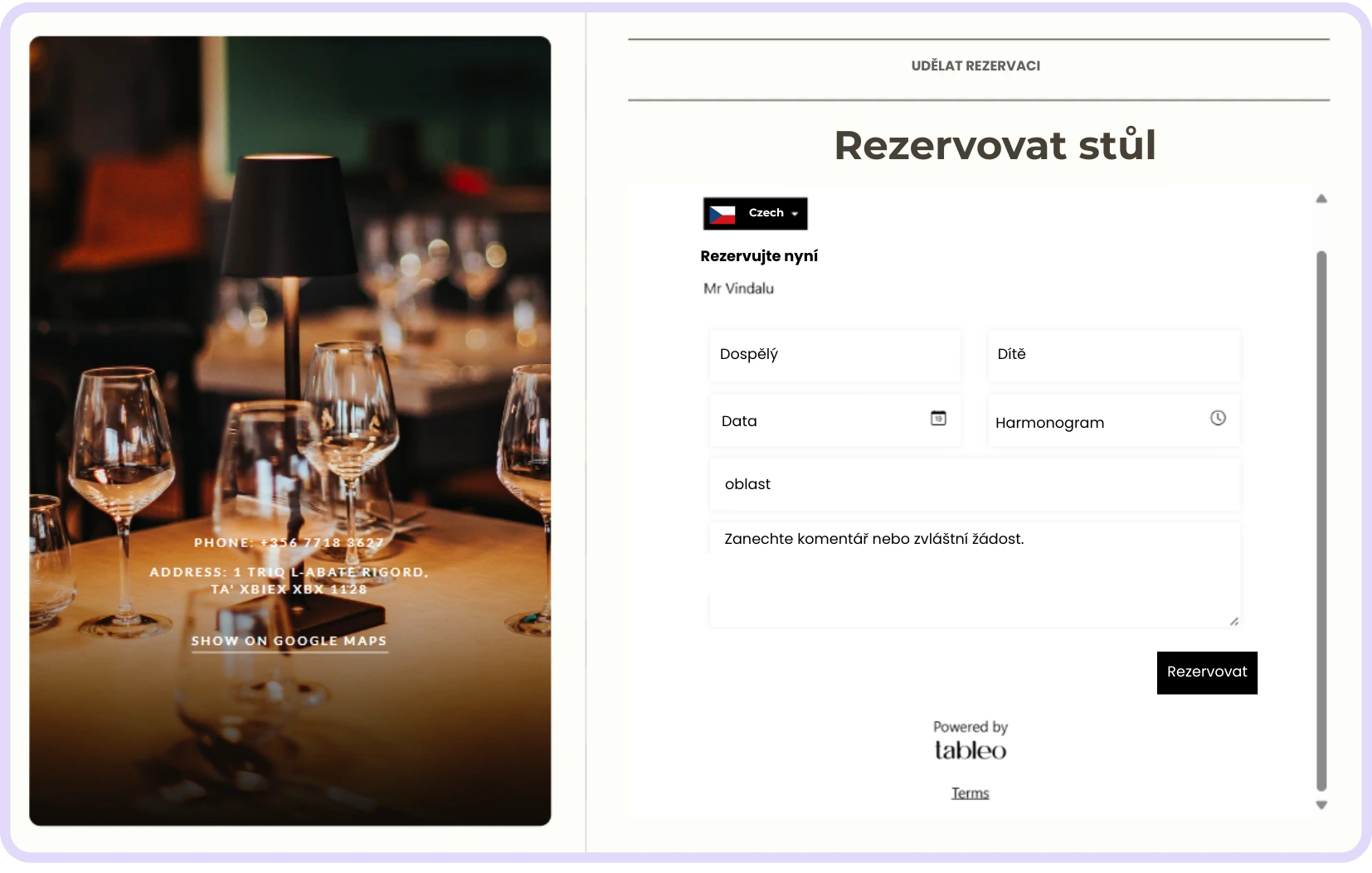Click the comment box resize handle
Viewport: 1372px width, 873px height.
point(1233,621)
